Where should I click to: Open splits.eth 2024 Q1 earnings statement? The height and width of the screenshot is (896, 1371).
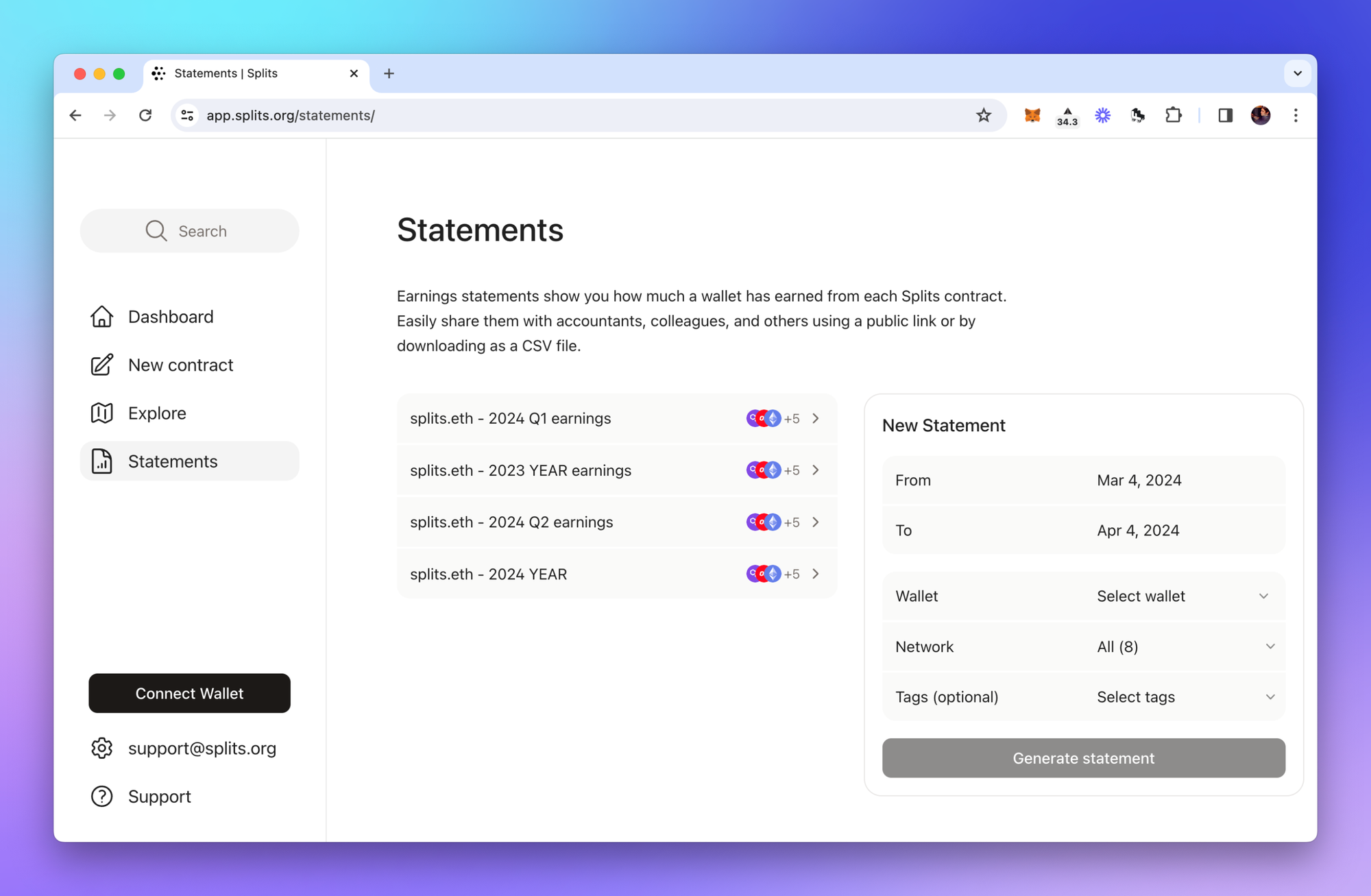(x=616, y=418)
